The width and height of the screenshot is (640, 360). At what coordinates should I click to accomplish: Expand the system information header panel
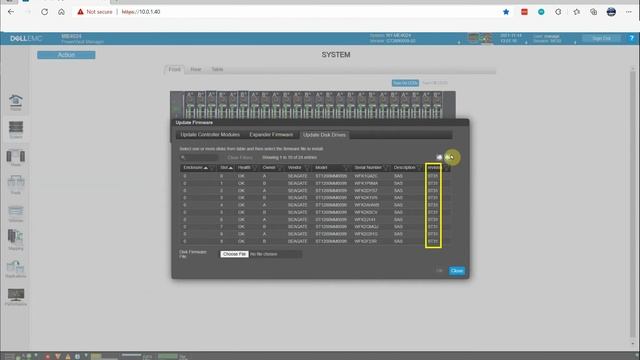coord(459,42)
